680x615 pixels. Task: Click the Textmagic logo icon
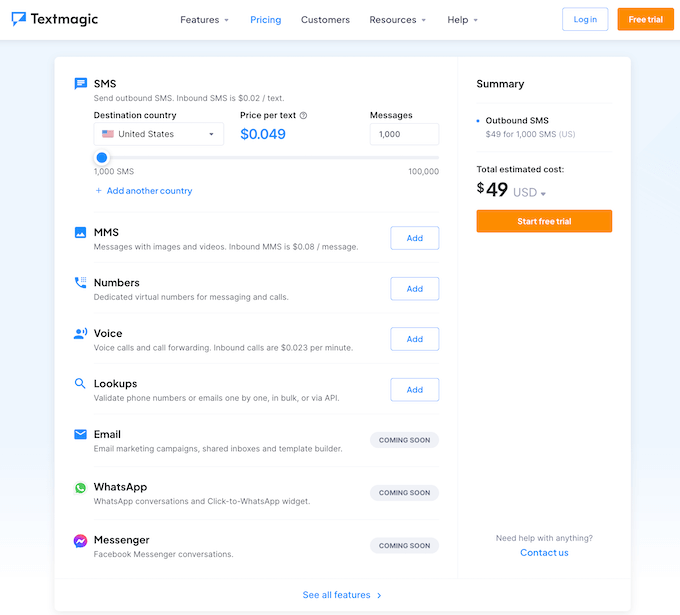[x=19, y=19]
